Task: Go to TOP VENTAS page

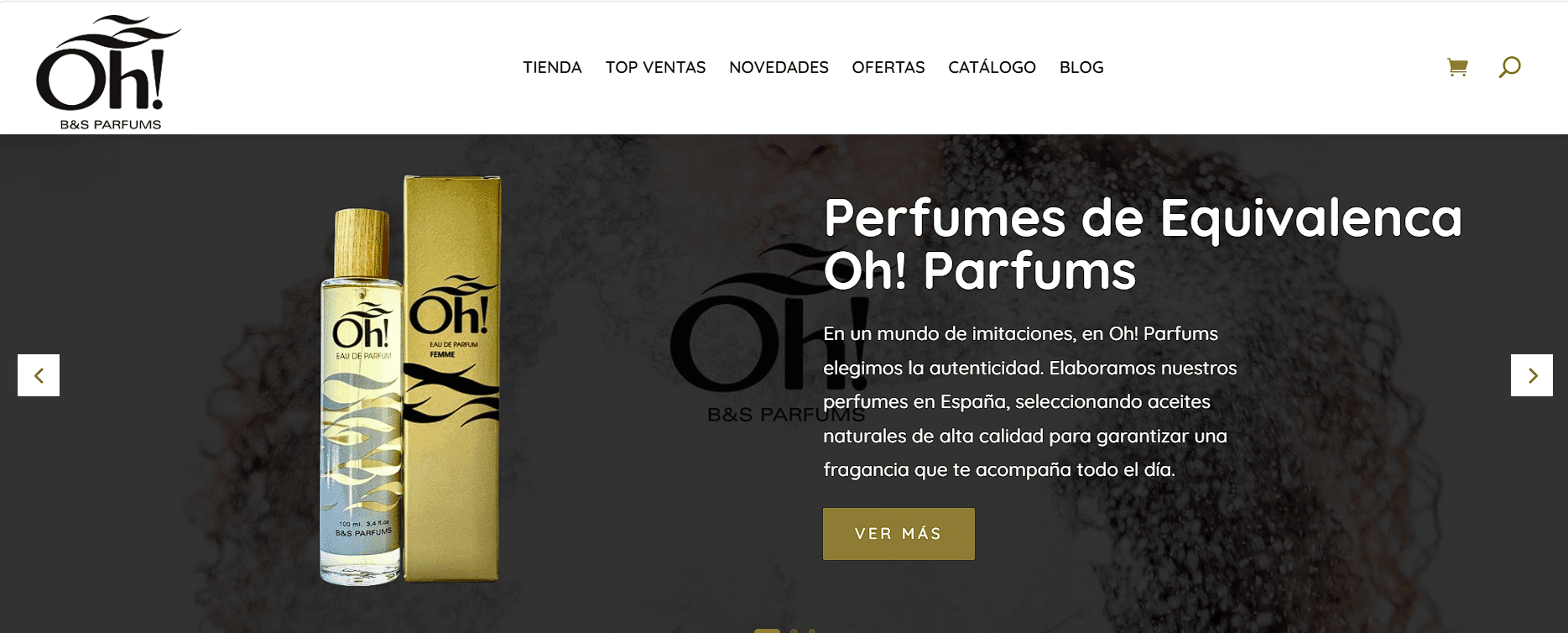Action: 655,67
